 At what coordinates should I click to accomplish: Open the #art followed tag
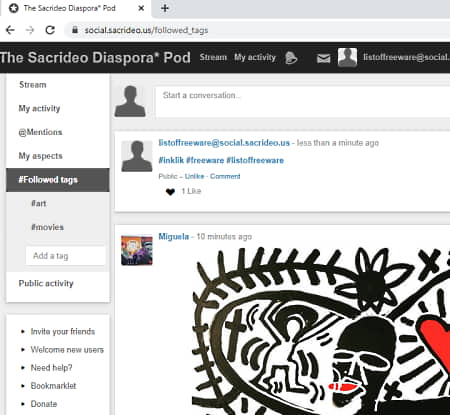(39, 203)
